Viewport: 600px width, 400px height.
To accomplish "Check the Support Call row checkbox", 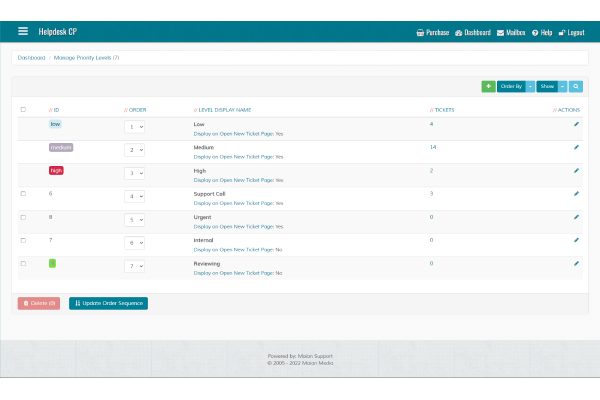I will click(23, 194).
